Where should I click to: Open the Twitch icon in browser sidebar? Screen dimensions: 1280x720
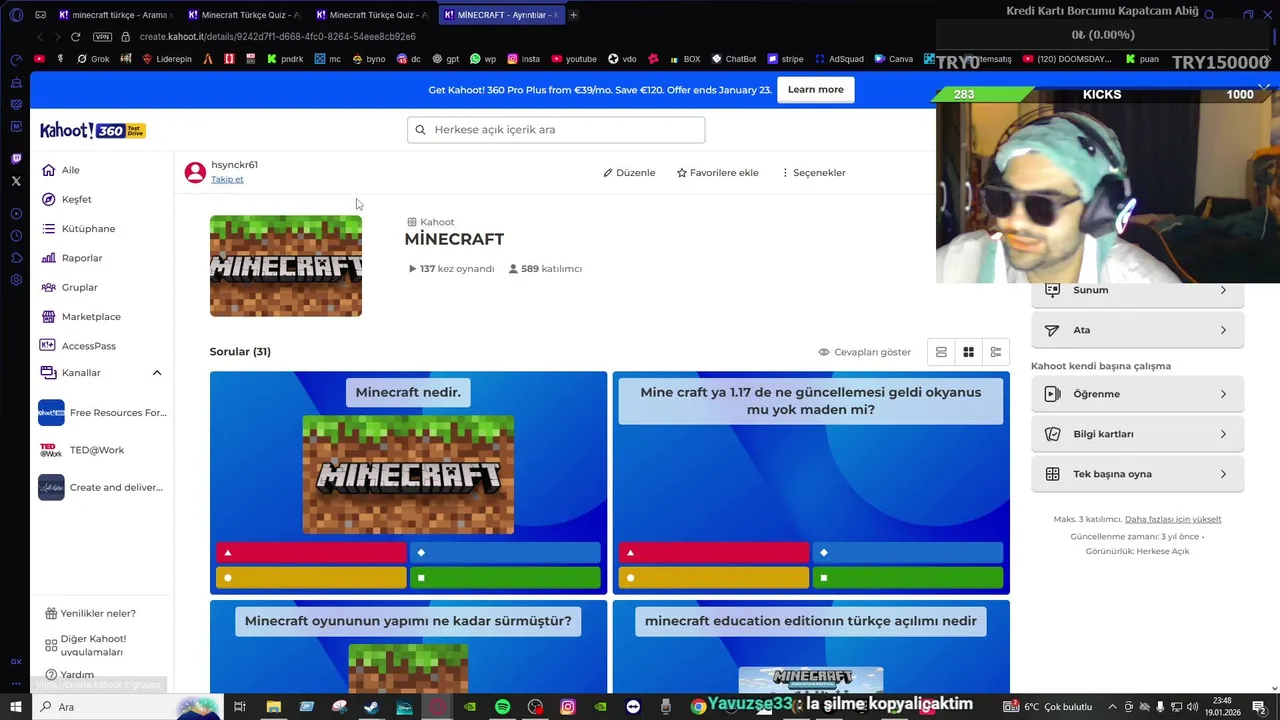[x=16, y=158]
